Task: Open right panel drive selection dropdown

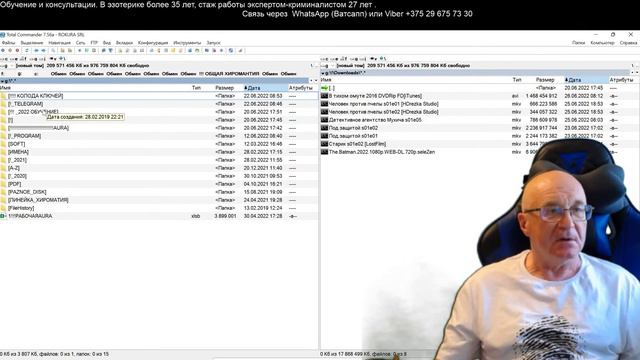Action: pos(328,66)
